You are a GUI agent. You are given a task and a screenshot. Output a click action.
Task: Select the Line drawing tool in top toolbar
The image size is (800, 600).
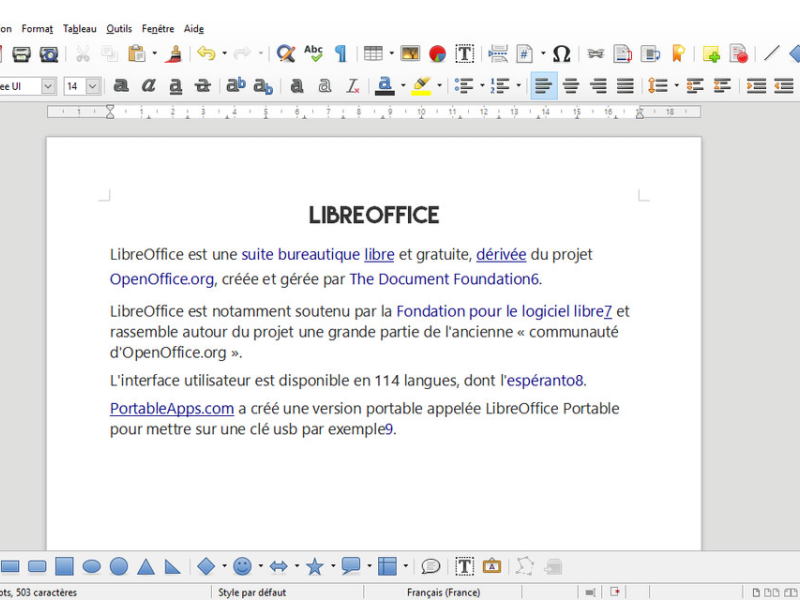(x=771, y=54)
